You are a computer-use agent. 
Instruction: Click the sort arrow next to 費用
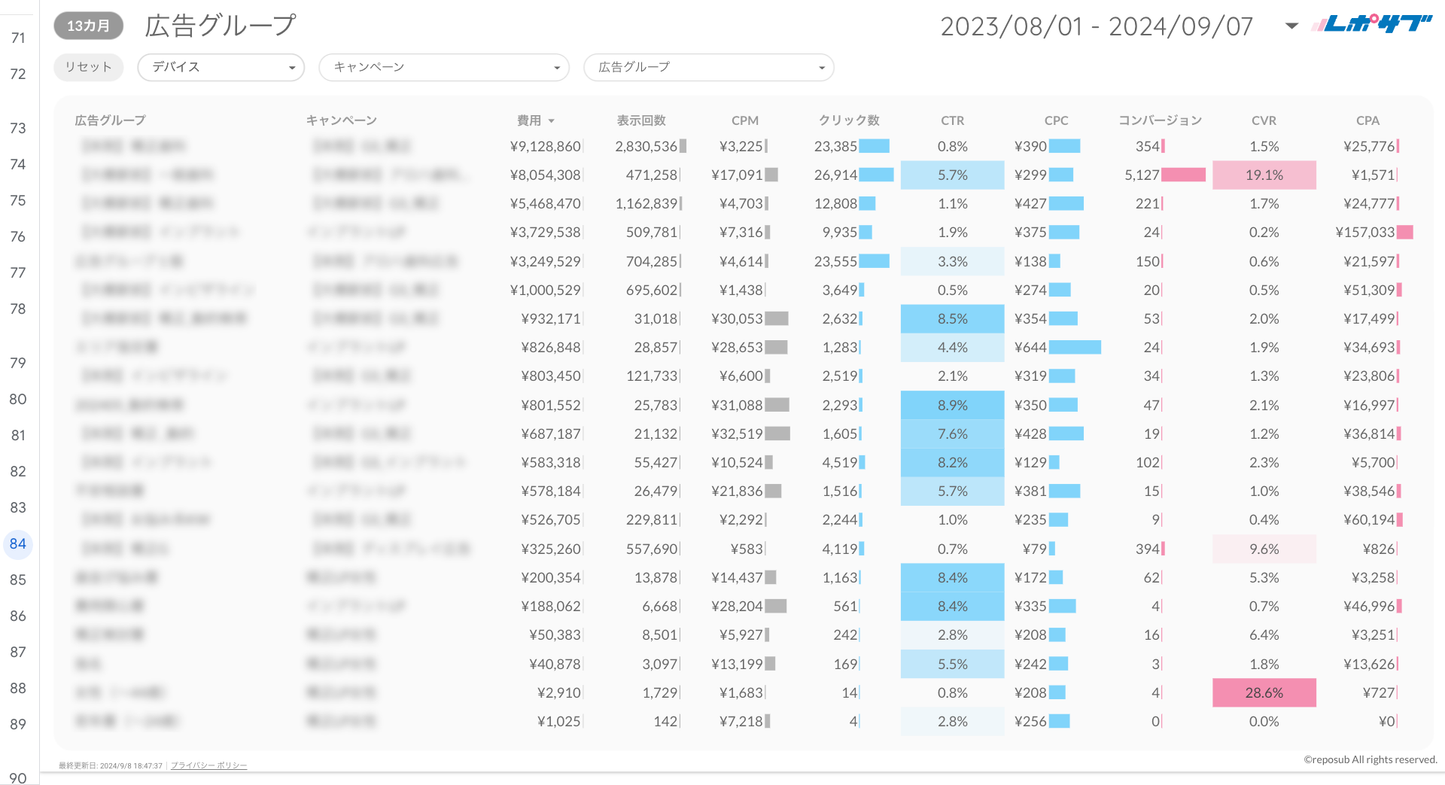(551, 121)
